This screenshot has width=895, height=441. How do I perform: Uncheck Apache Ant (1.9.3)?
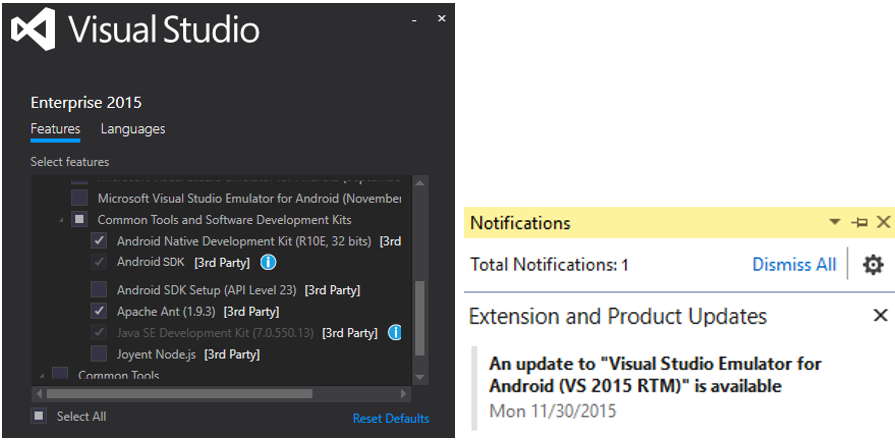(99, 311)
